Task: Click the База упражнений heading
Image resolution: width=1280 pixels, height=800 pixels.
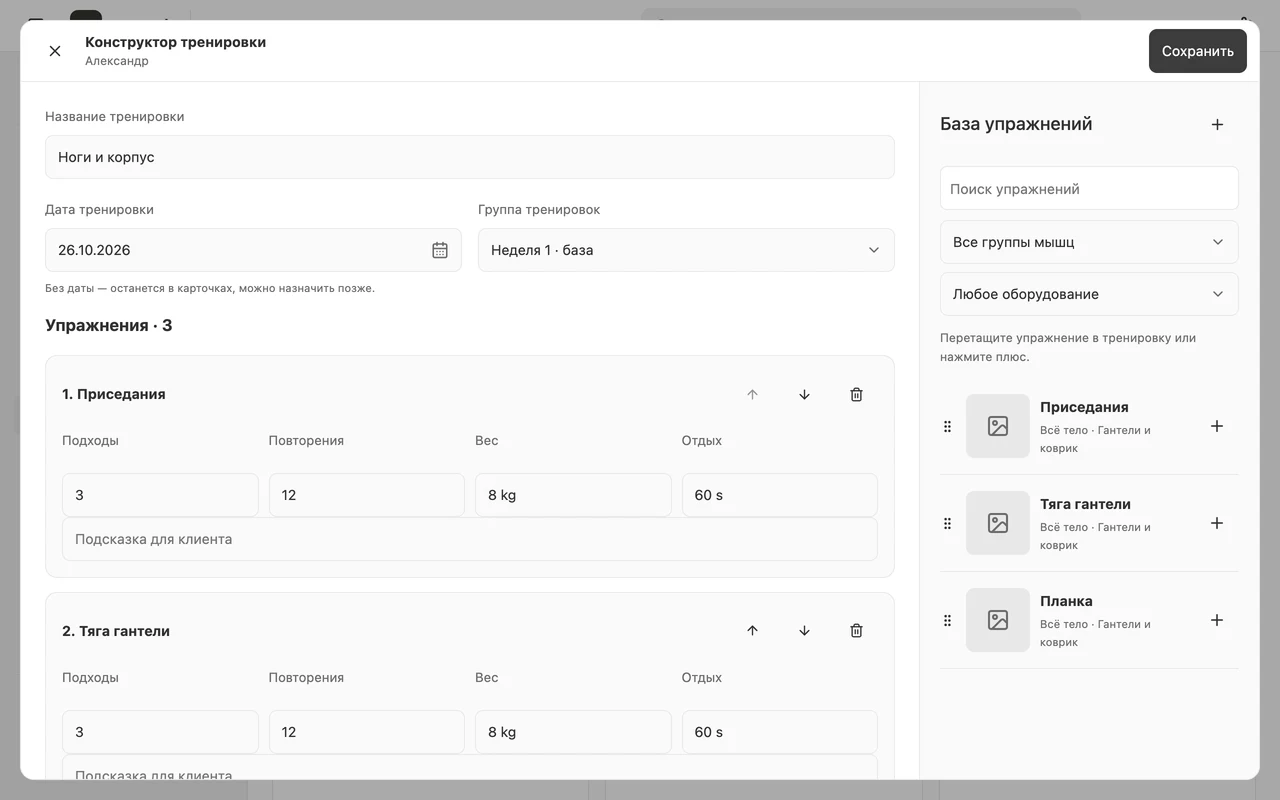Action: coord(1016,124)
